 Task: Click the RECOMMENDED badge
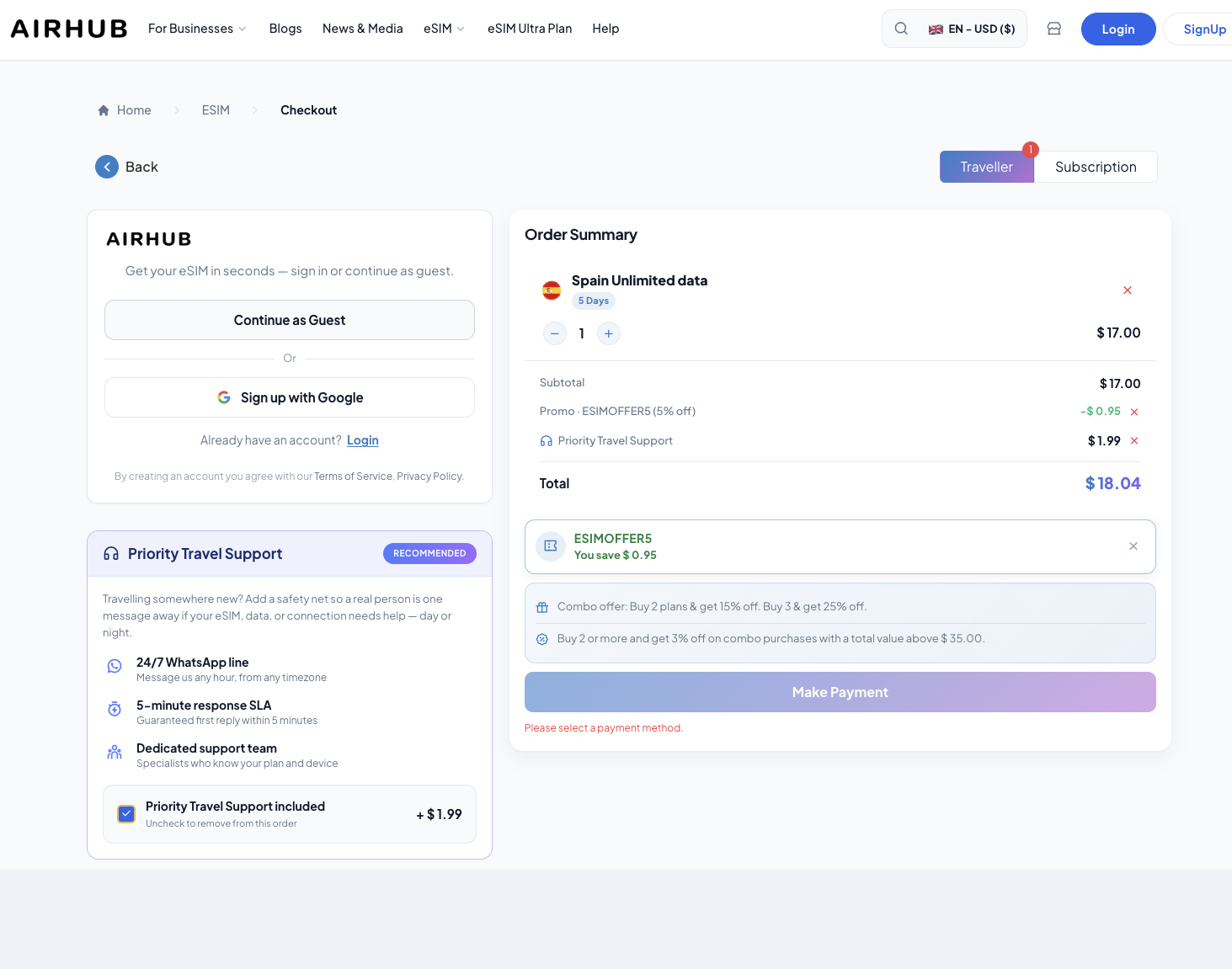point(429,553)
